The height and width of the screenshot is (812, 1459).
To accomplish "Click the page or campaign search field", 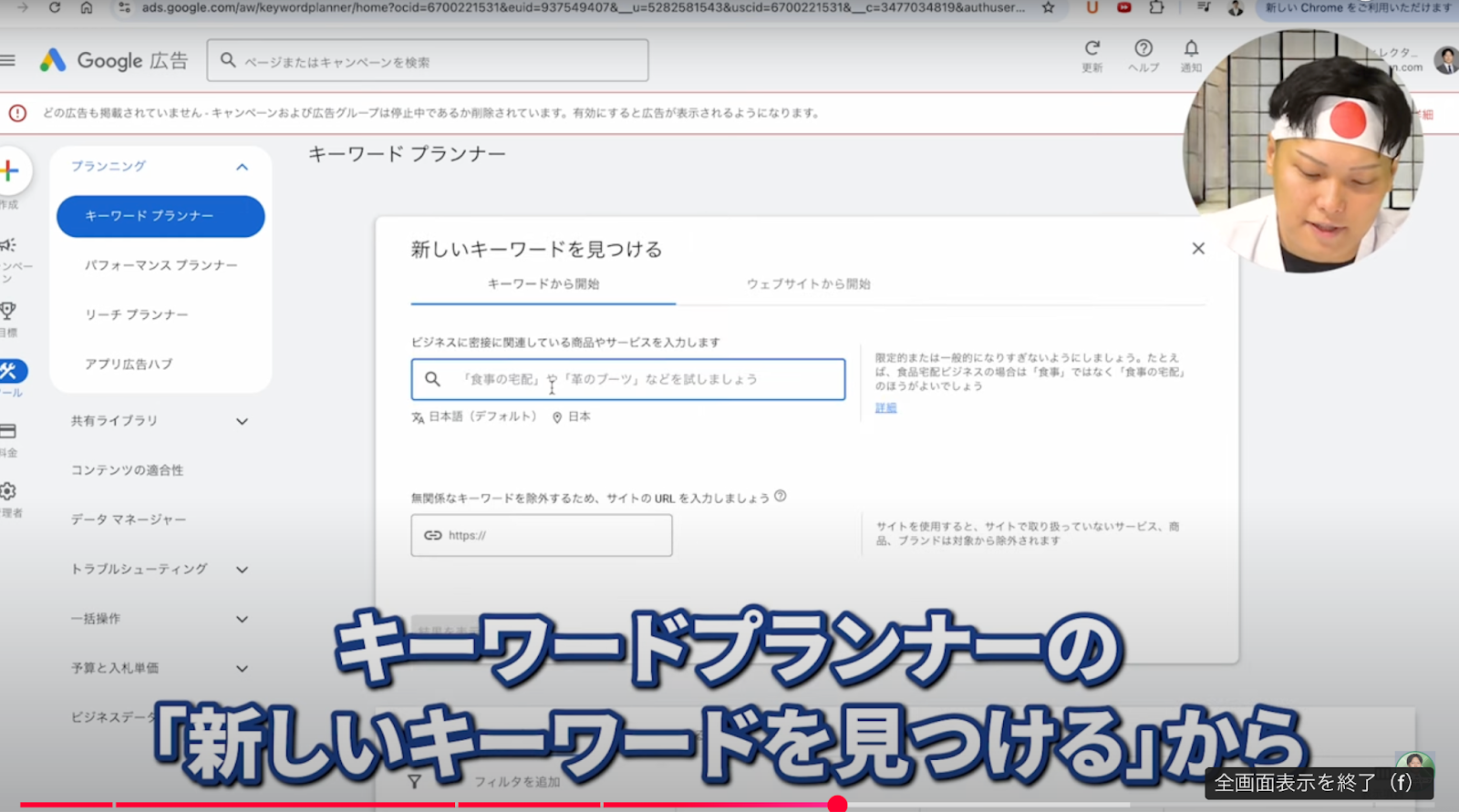I will tap(428, 61).
